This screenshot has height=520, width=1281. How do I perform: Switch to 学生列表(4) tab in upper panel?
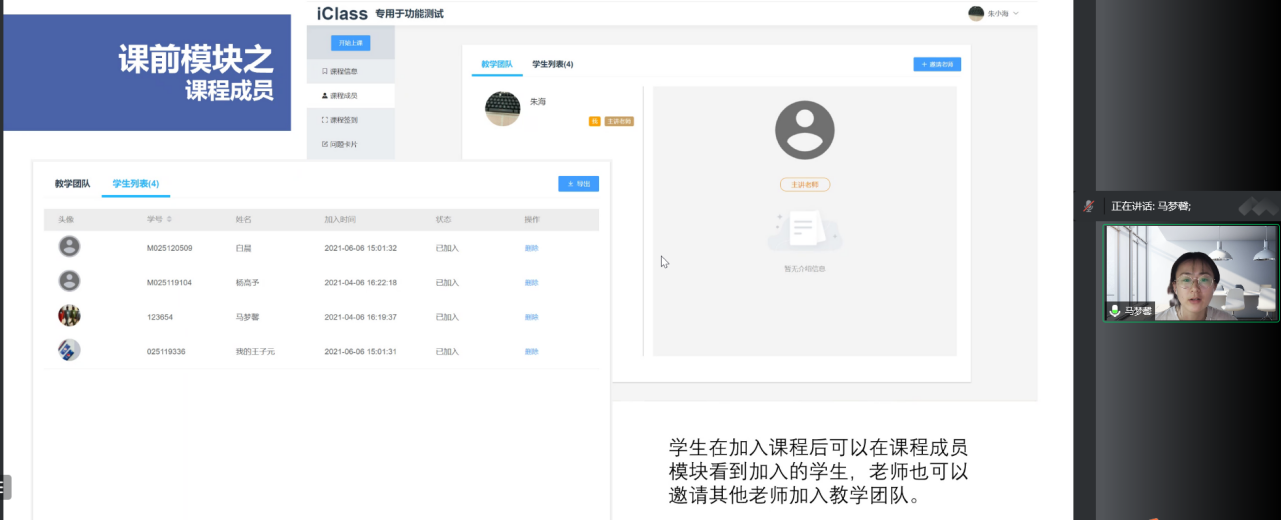point(552,64)
